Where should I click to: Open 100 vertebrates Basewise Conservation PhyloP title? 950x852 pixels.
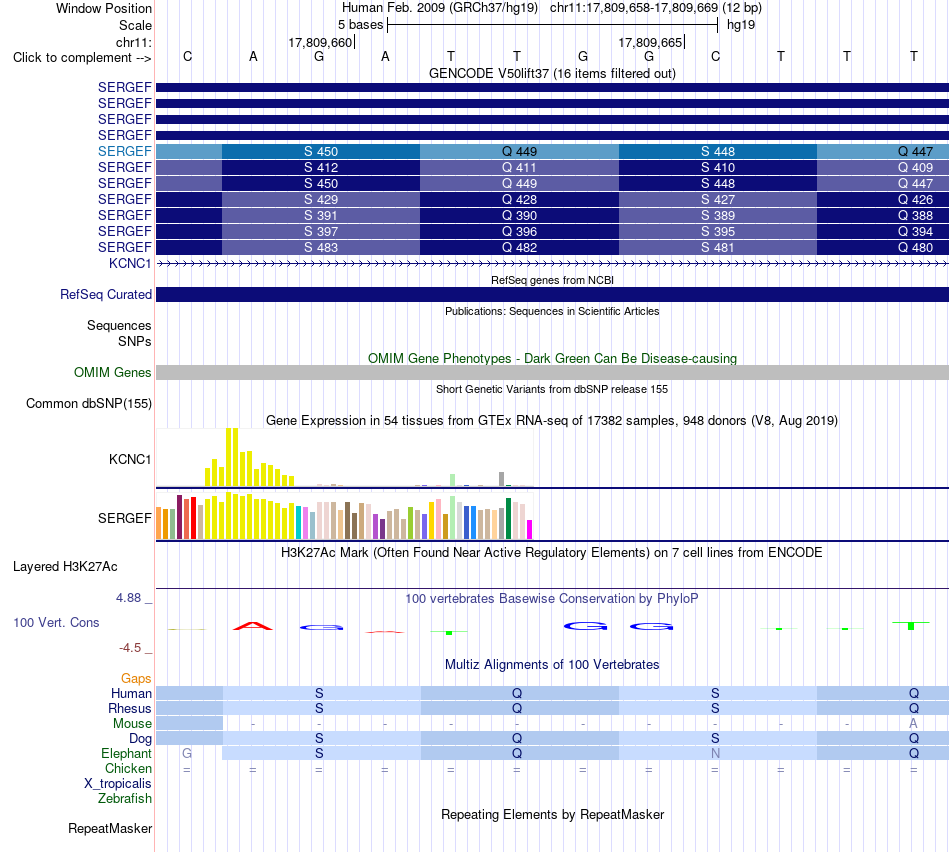(x=552, y=599)
